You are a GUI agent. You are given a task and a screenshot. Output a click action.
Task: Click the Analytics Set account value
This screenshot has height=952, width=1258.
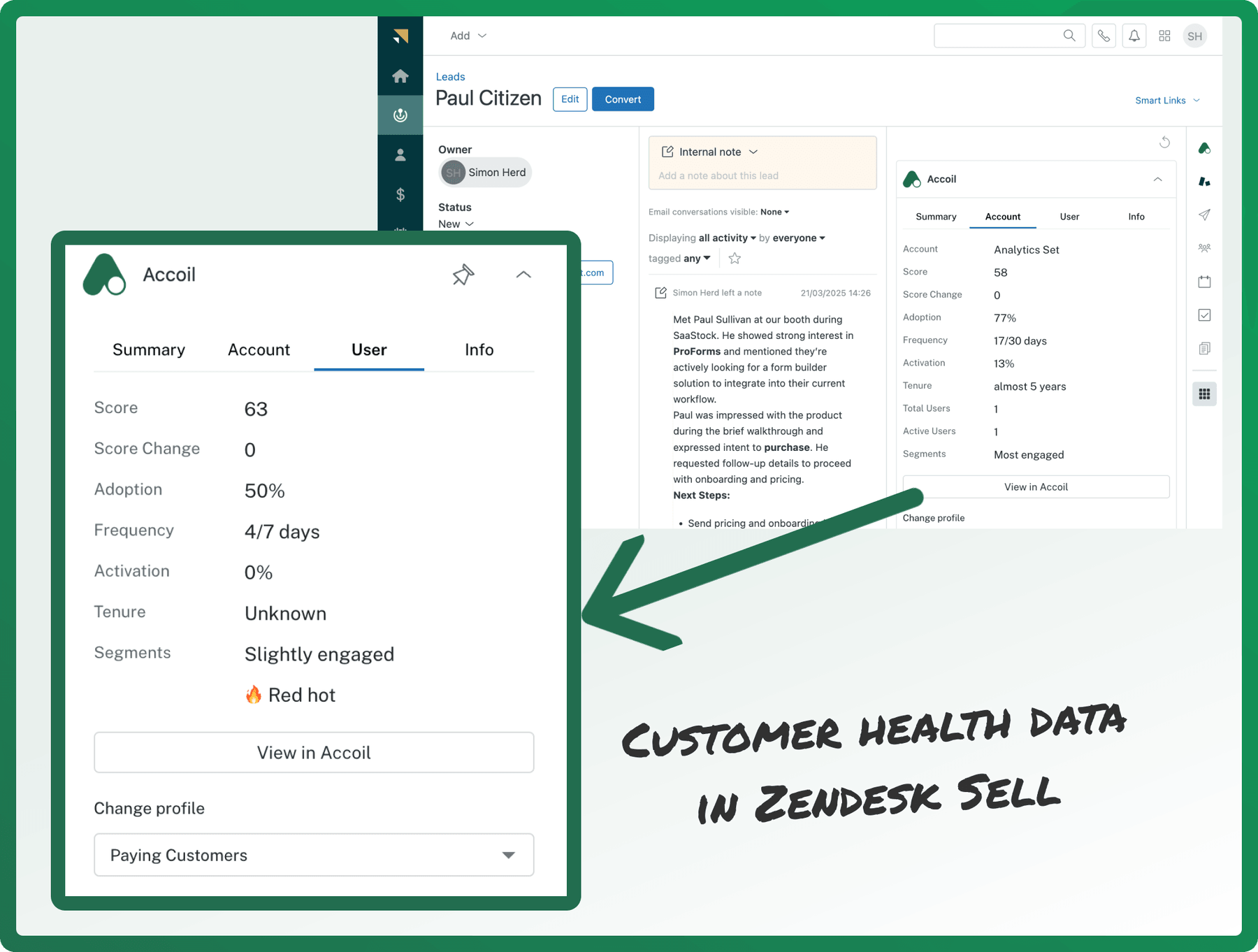click(1027, 250)
